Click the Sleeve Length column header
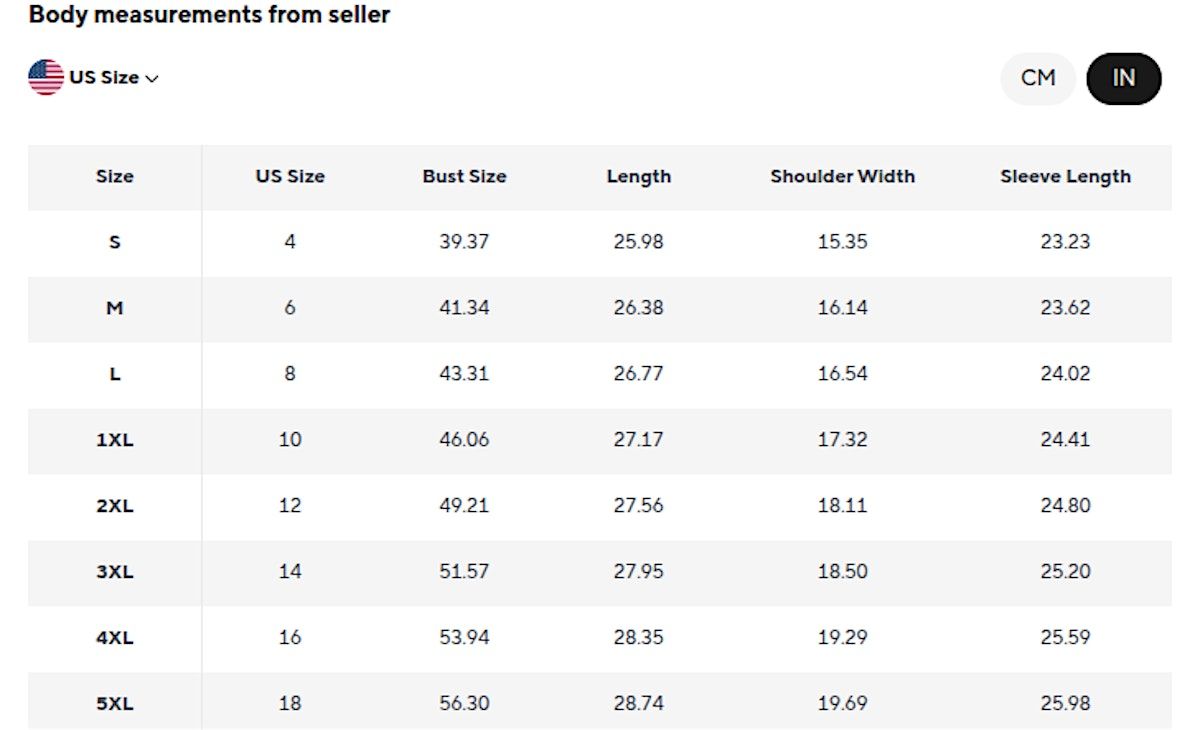This screenshot has height=730, width=1200. (x=1065, y=176)
